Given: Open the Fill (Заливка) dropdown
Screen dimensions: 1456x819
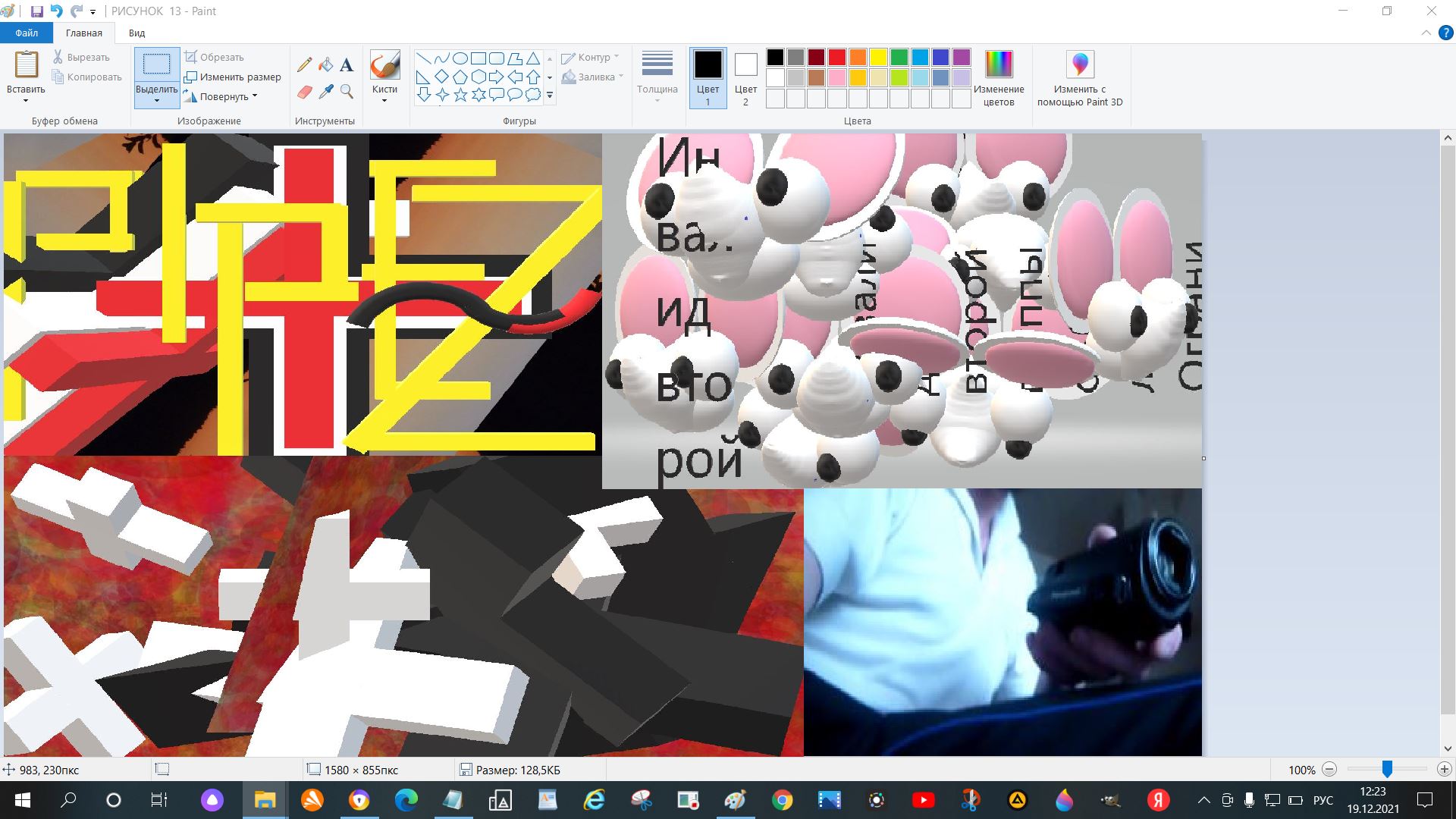Looking at the screenshot, I should (592, 77).
